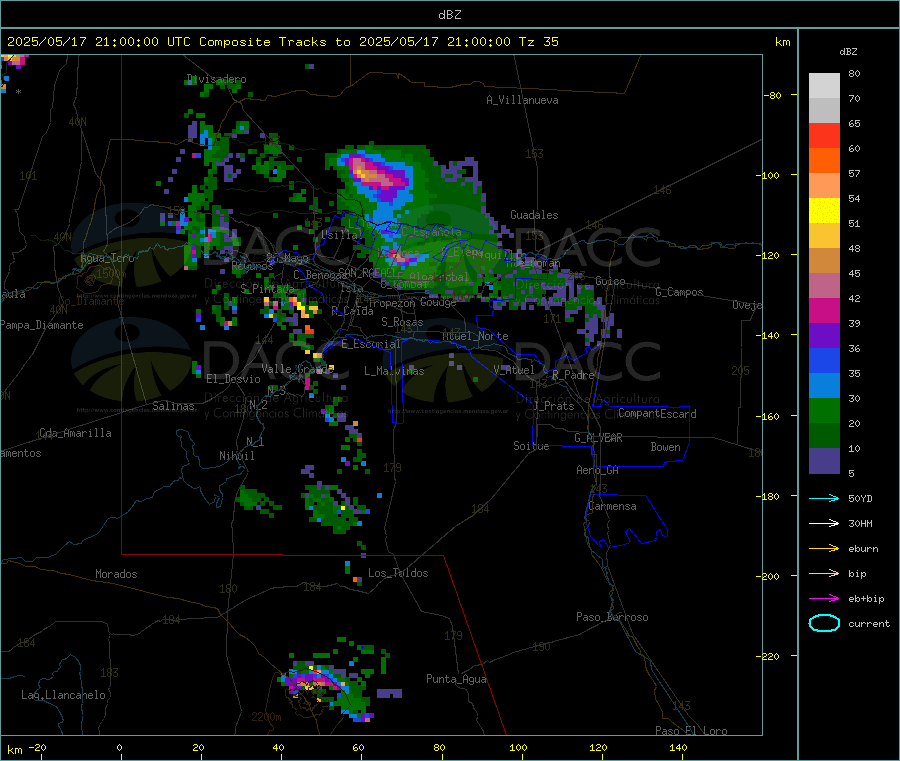Viewport: 900px width, 761px height.
Task: Pick the 5 dBZ purple swatch
Action: click(x=824, y=461)
